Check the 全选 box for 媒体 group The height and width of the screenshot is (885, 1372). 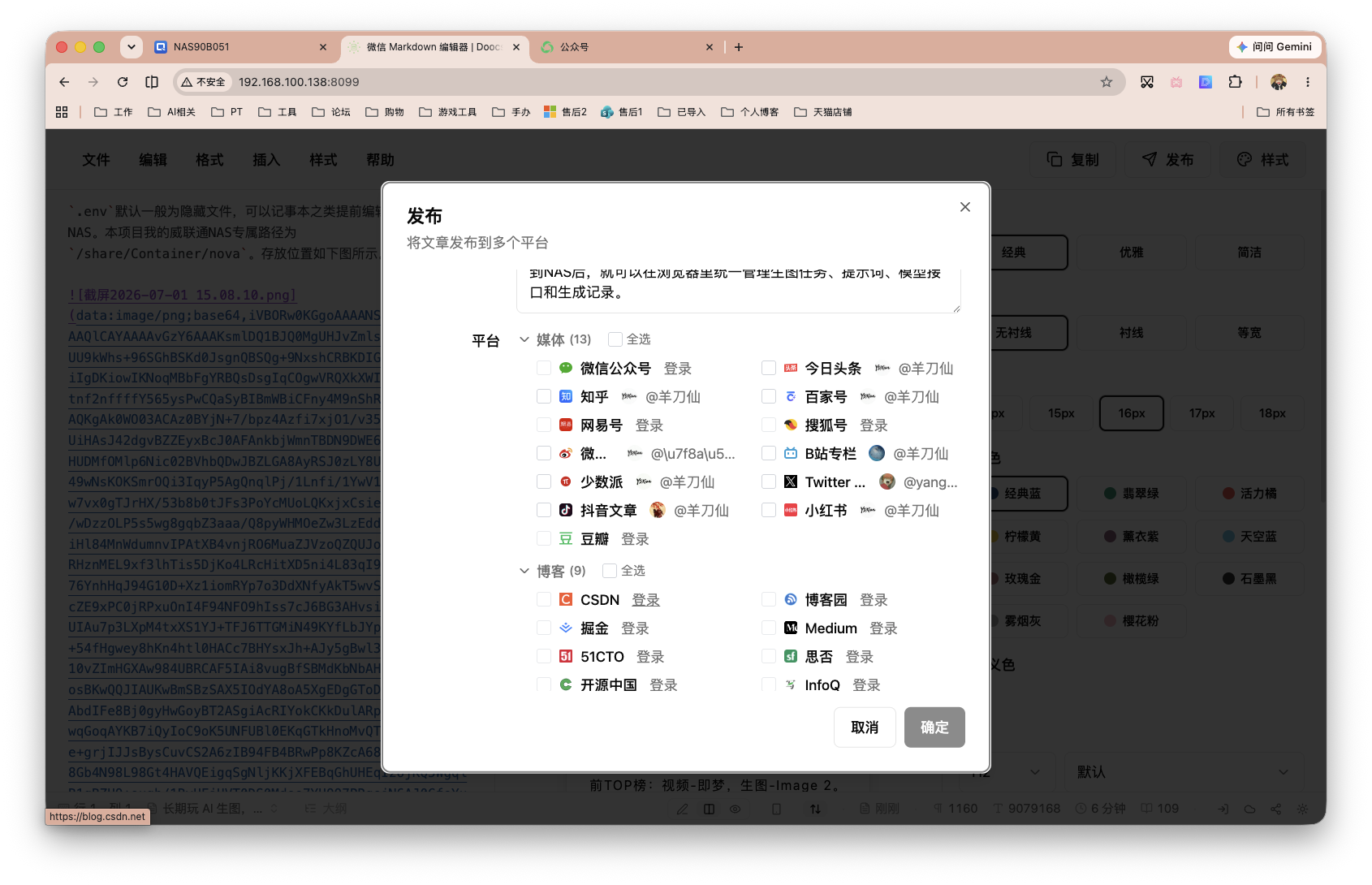pos(615,339)
